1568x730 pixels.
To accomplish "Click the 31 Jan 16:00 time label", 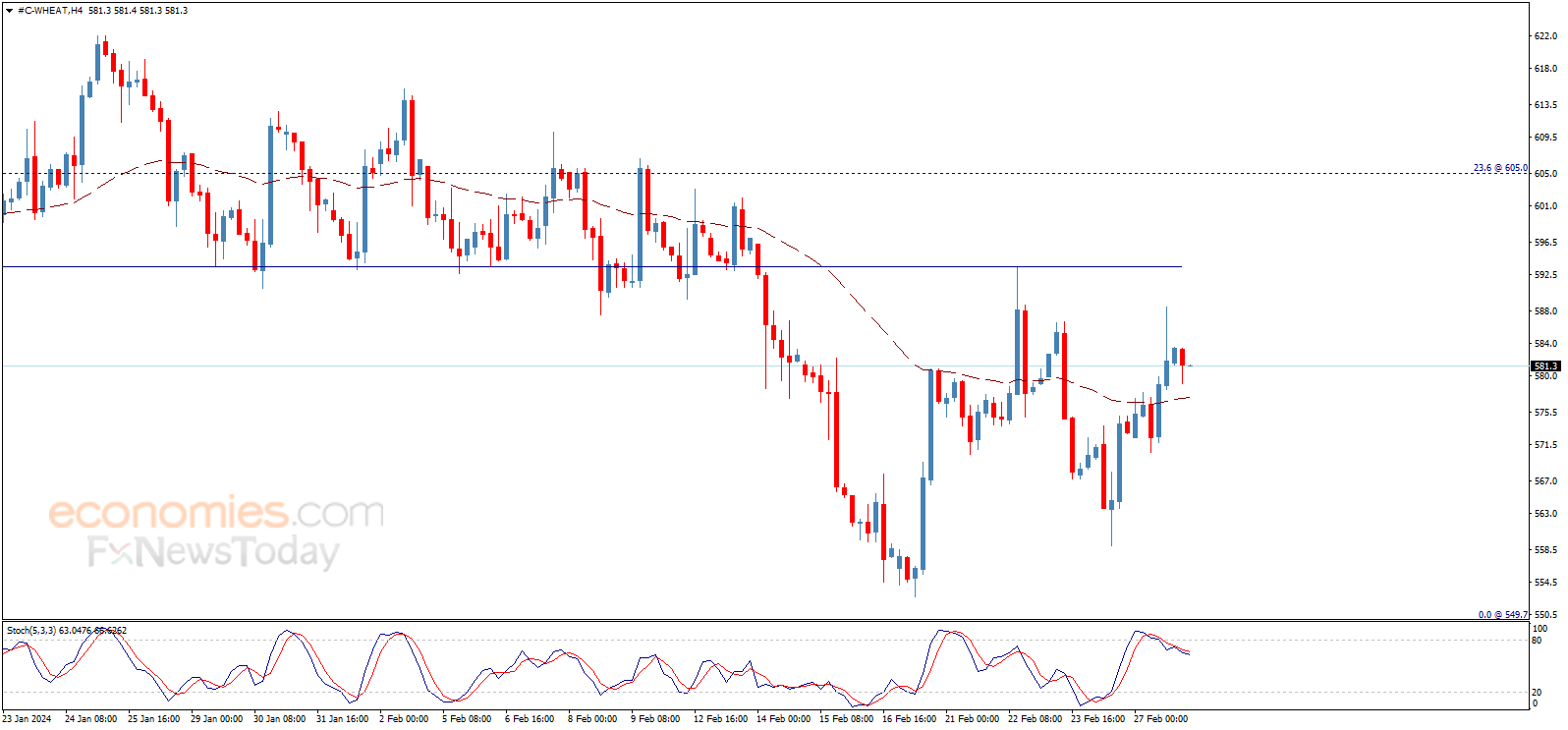I will point(342,719).
